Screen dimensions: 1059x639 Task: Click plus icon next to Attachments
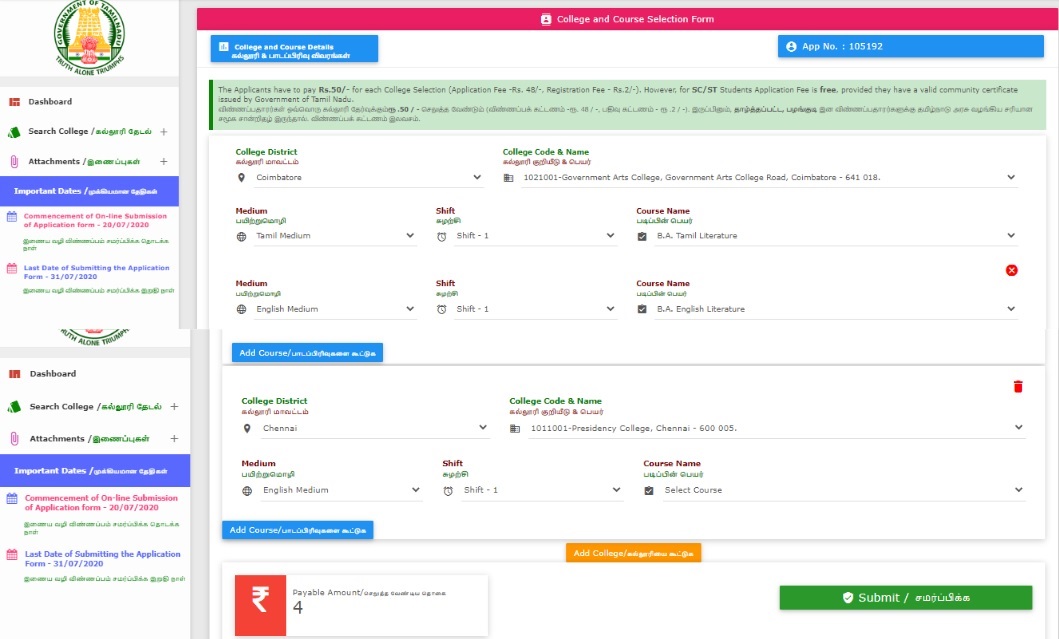point(163,162)
